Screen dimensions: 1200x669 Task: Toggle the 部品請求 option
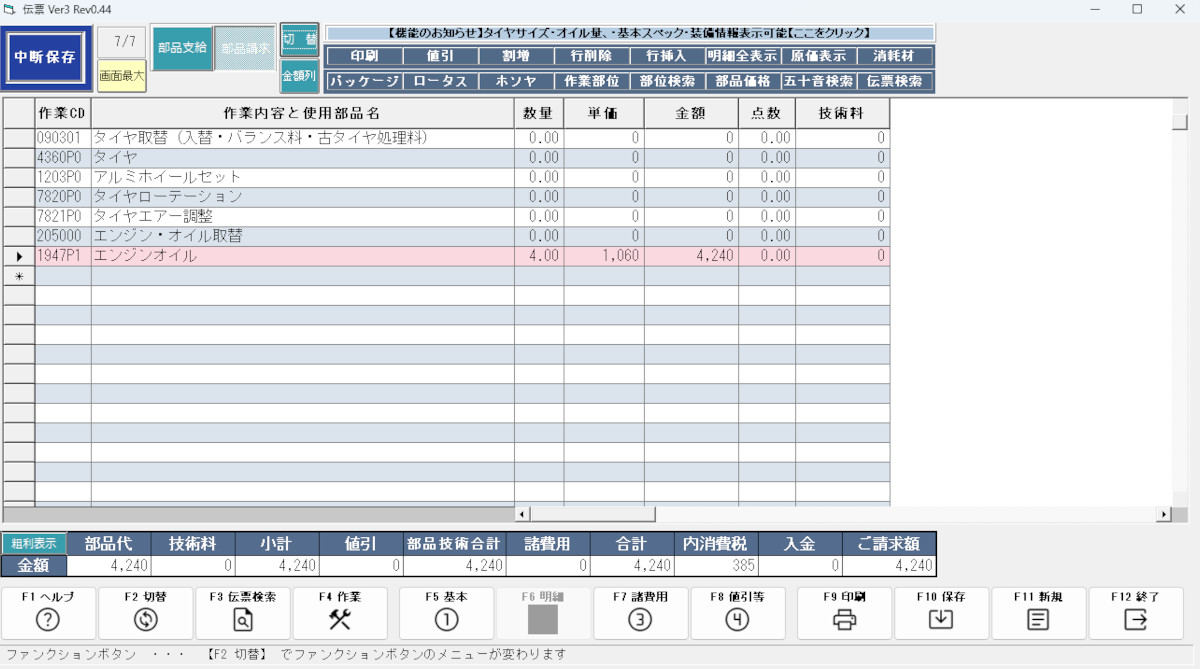coord(245,48)
